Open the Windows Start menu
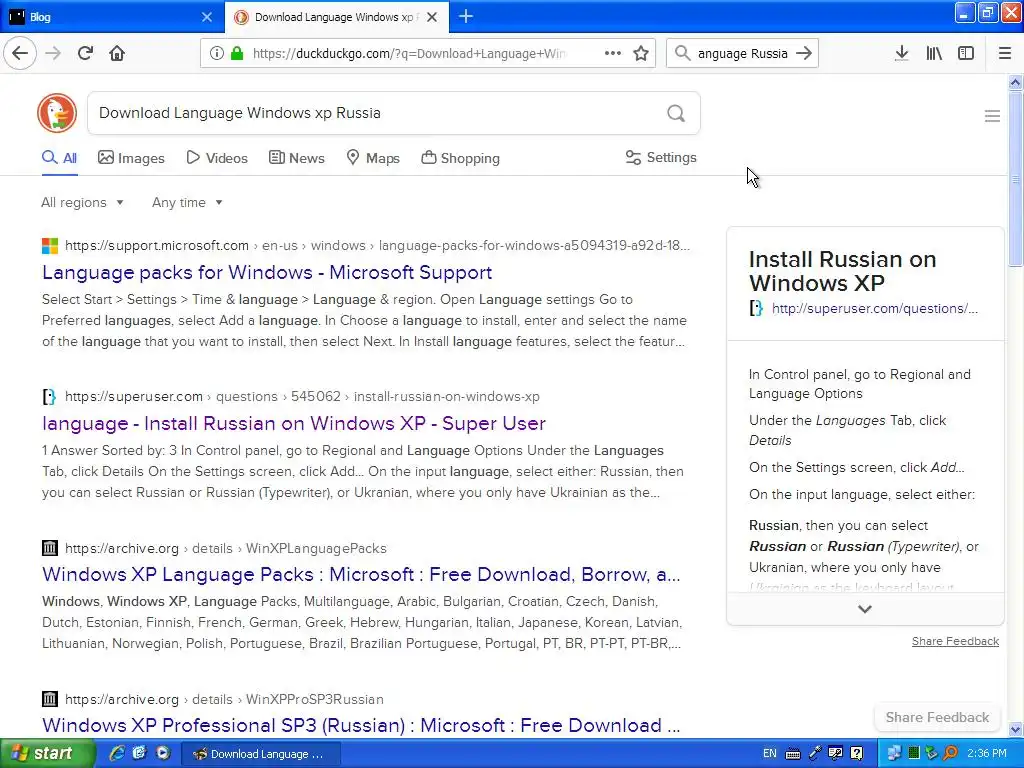Viewport: 1024px width, 768px height. (x=46, y=754)
